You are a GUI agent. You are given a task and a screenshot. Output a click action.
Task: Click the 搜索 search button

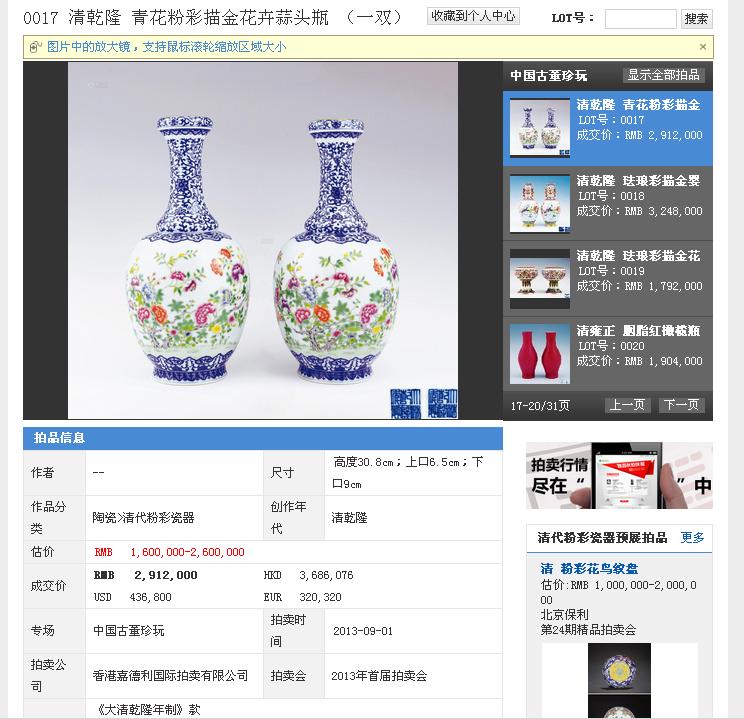pos(697,19)
